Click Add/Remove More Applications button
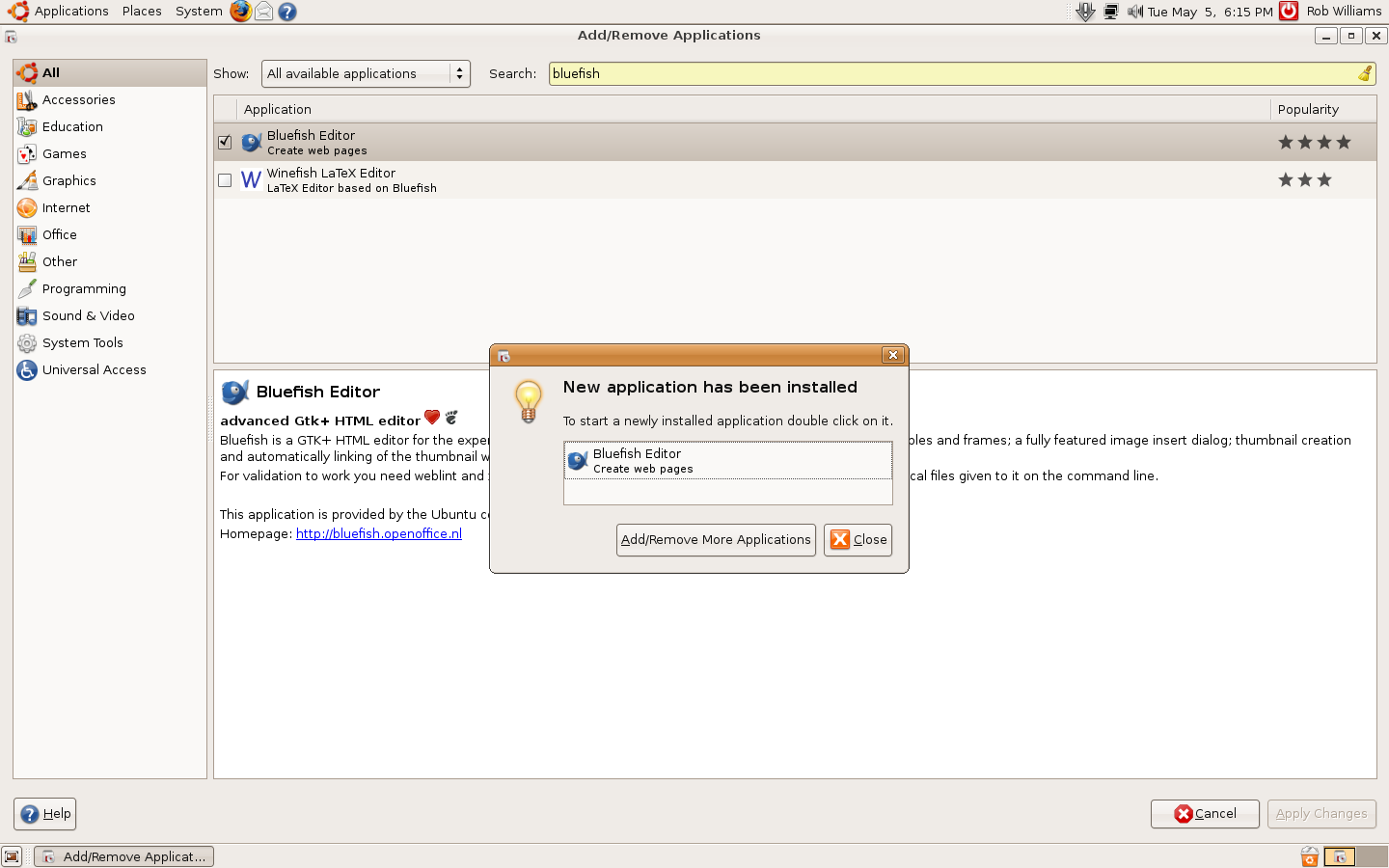Screen dimensions: 1389x868 click(716, 540)
